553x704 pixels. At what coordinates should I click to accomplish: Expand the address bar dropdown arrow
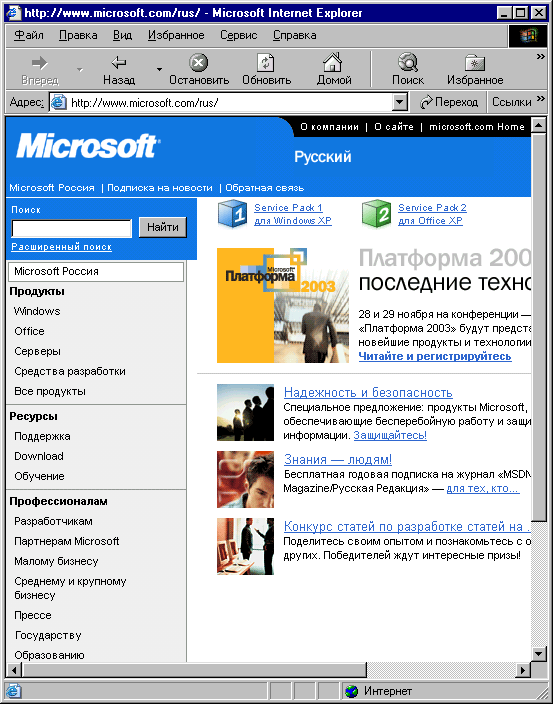[399, 102]
